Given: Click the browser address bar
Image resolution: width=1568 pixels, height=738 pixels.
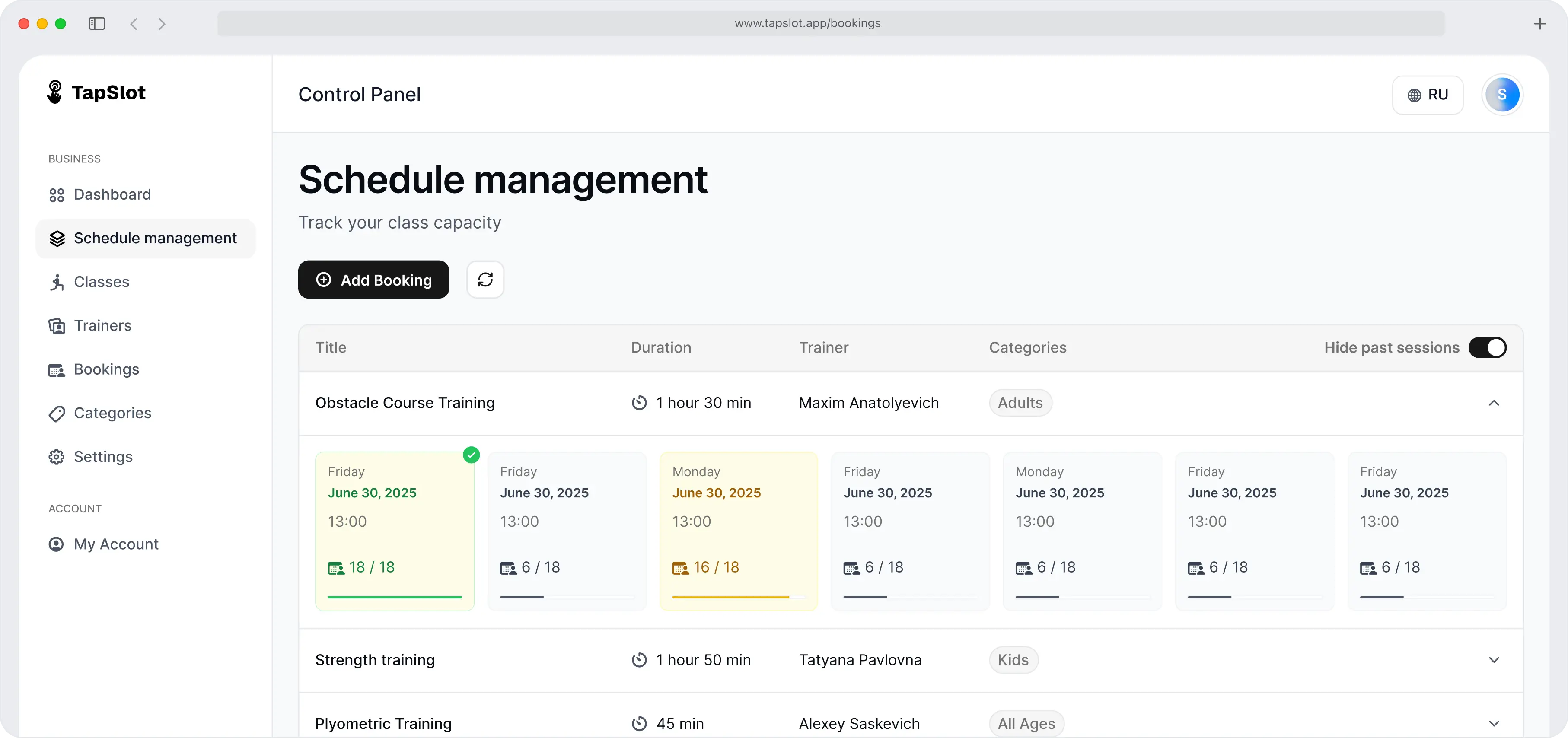Looking at the screenshot, I should 831,24.
